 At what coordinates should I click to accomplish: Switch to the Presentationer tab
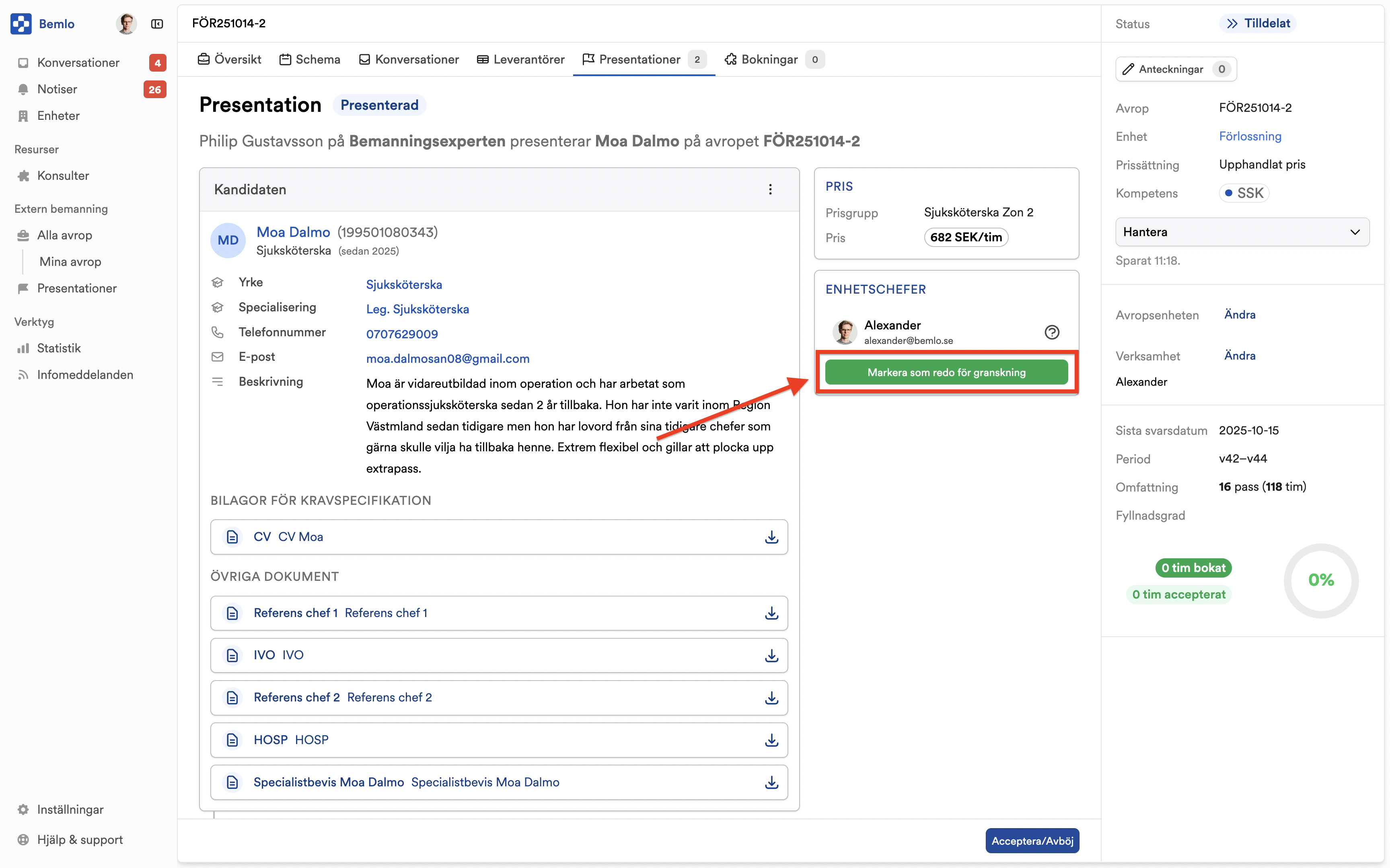(x=644, y=59)
